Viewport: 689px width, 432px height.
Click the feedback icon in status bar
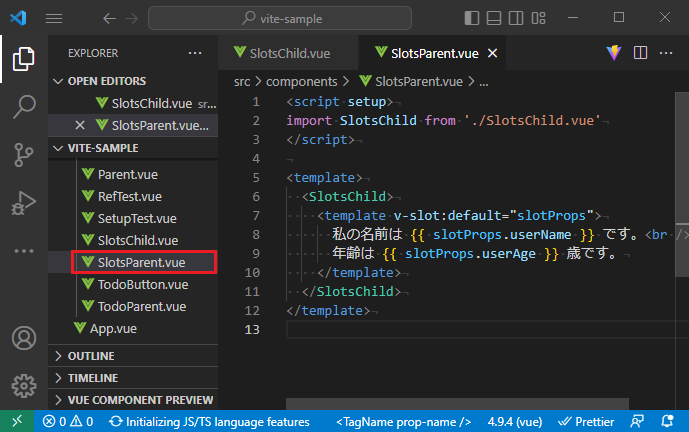click(637, 421)
